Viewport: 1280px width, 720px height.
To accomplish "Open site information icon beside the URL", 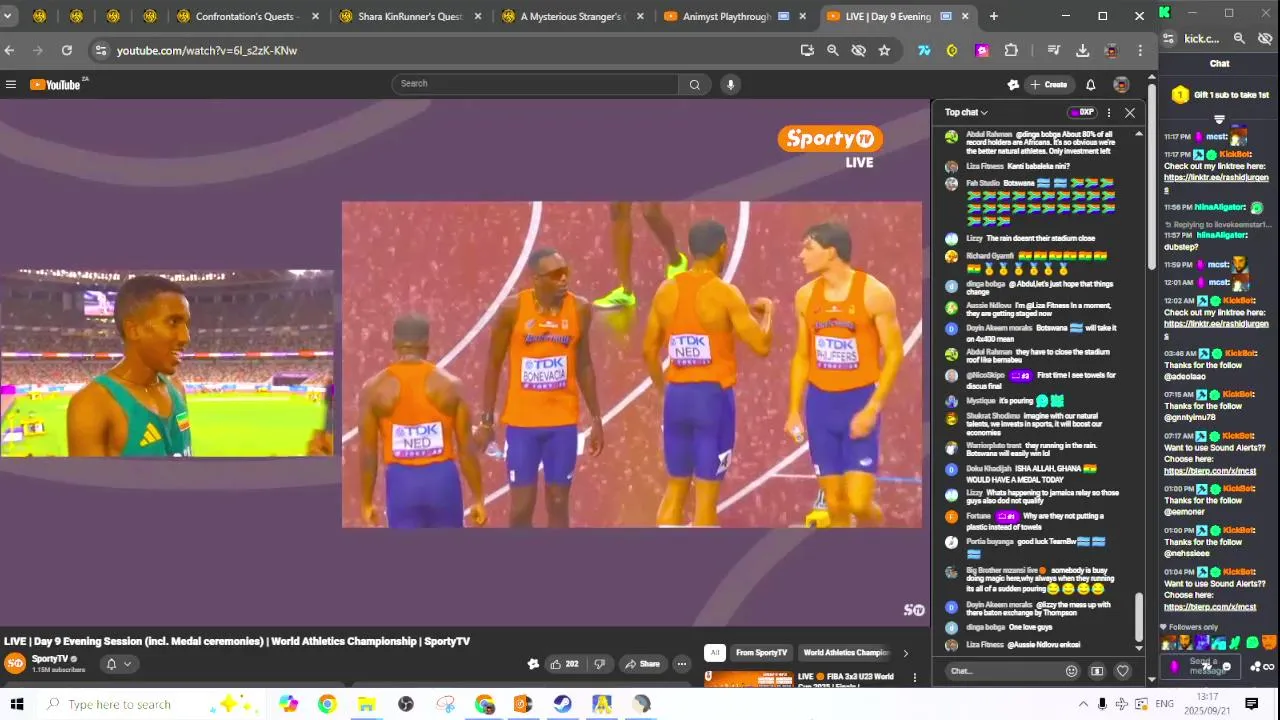I will pyautogui.click(x=100, y=50).
